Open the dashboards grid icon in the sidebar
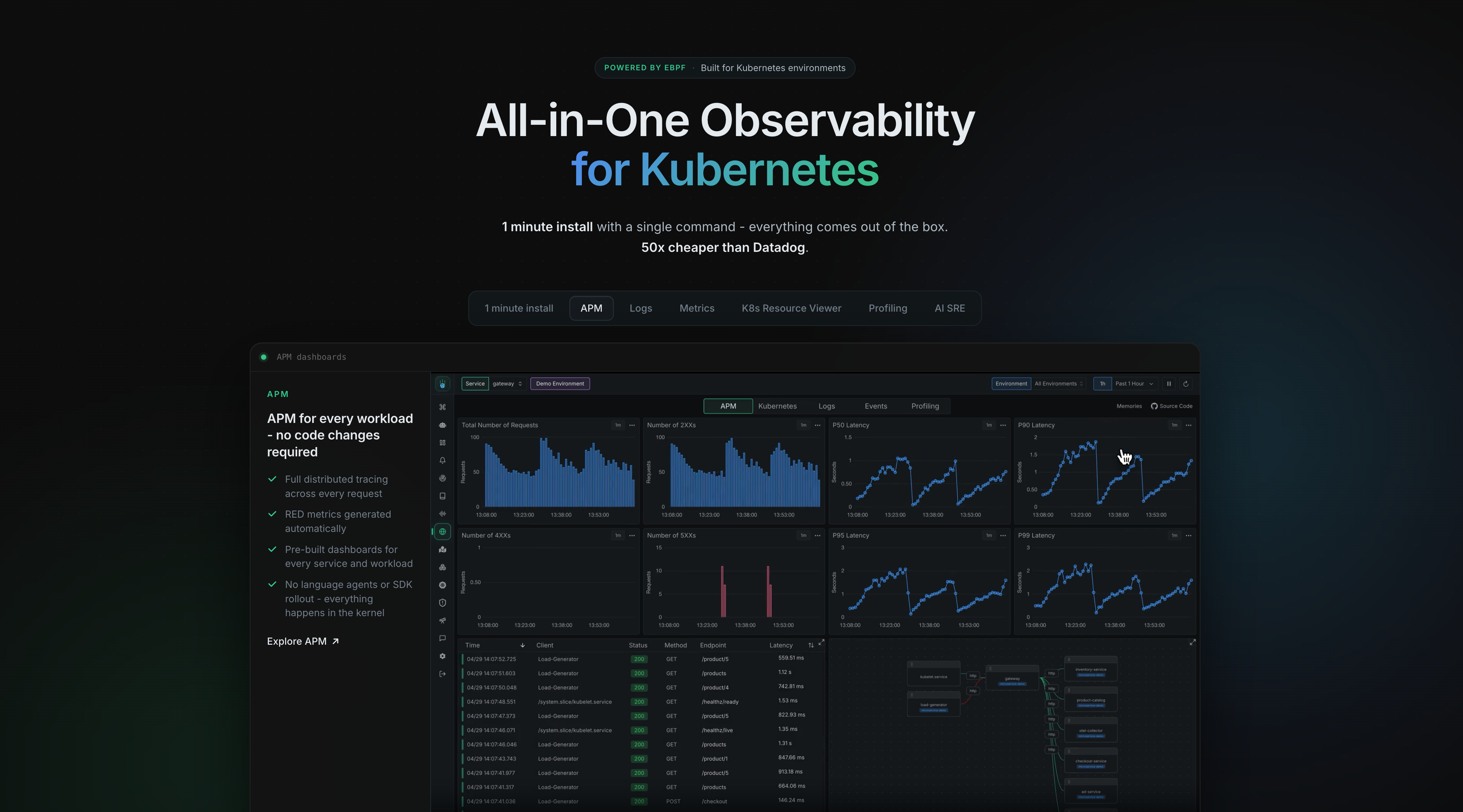This screenshot has width=1463, height=812. tap(442, 443)
